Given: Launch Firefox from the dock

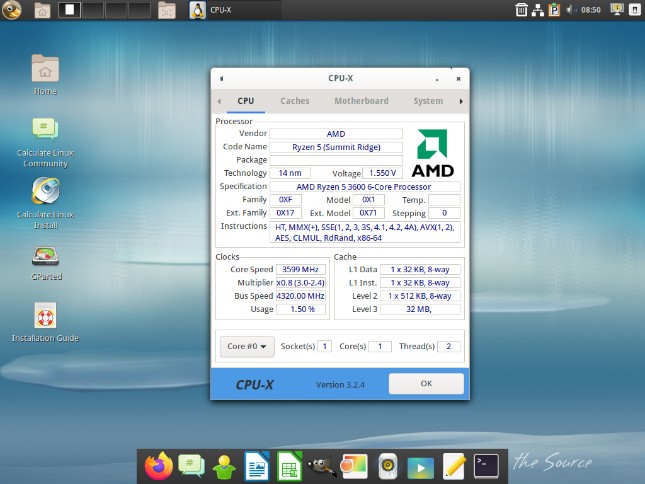Looking at the screenshot, I should click(158, 465).
